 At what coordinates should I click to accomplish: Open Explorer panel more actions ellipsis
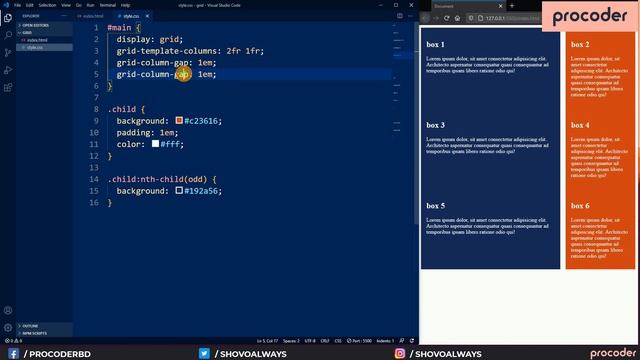point(64,16)
